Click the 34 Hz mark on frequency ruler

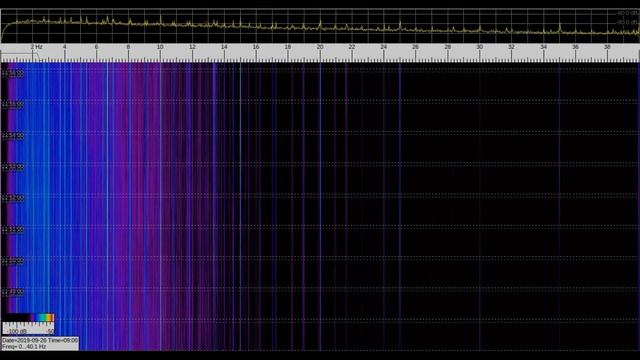click(x=543, y=47)
